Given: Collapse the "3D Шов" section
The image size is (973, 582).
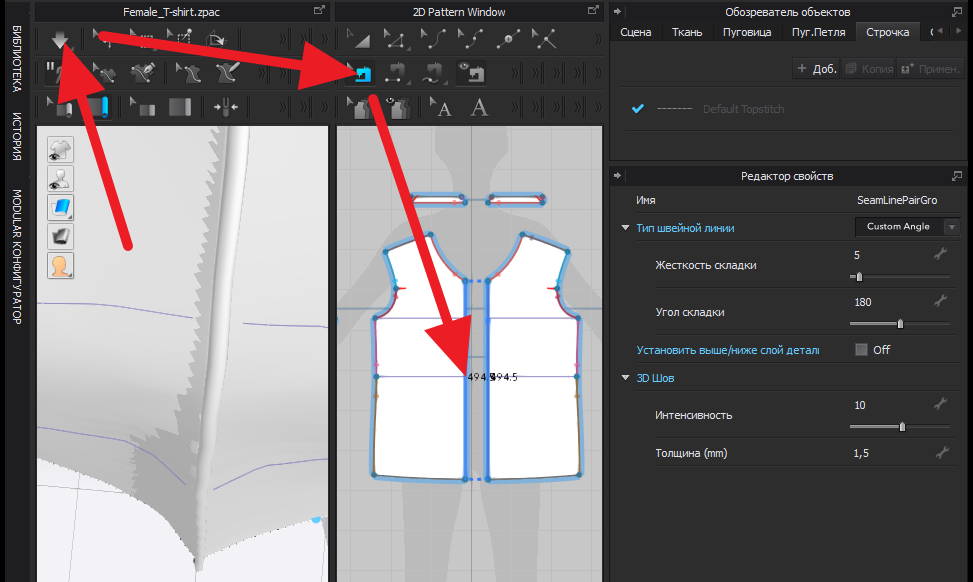Looking at the screenshot, I should click(x=625, y=378).
